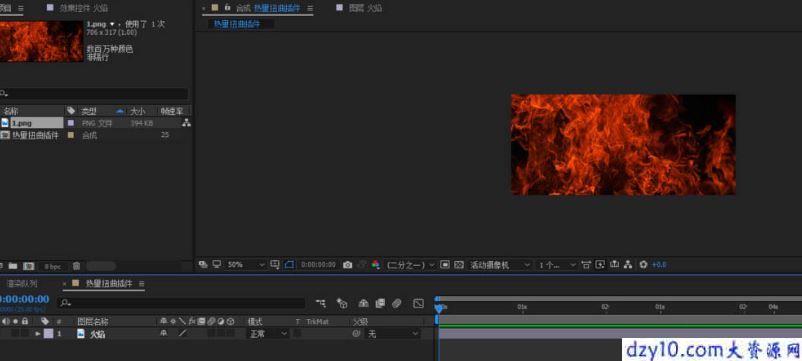The width and height of the screenshot is (802, 361).
Task: Sort the project list by the 名称 column
Action: coord(11,111)
